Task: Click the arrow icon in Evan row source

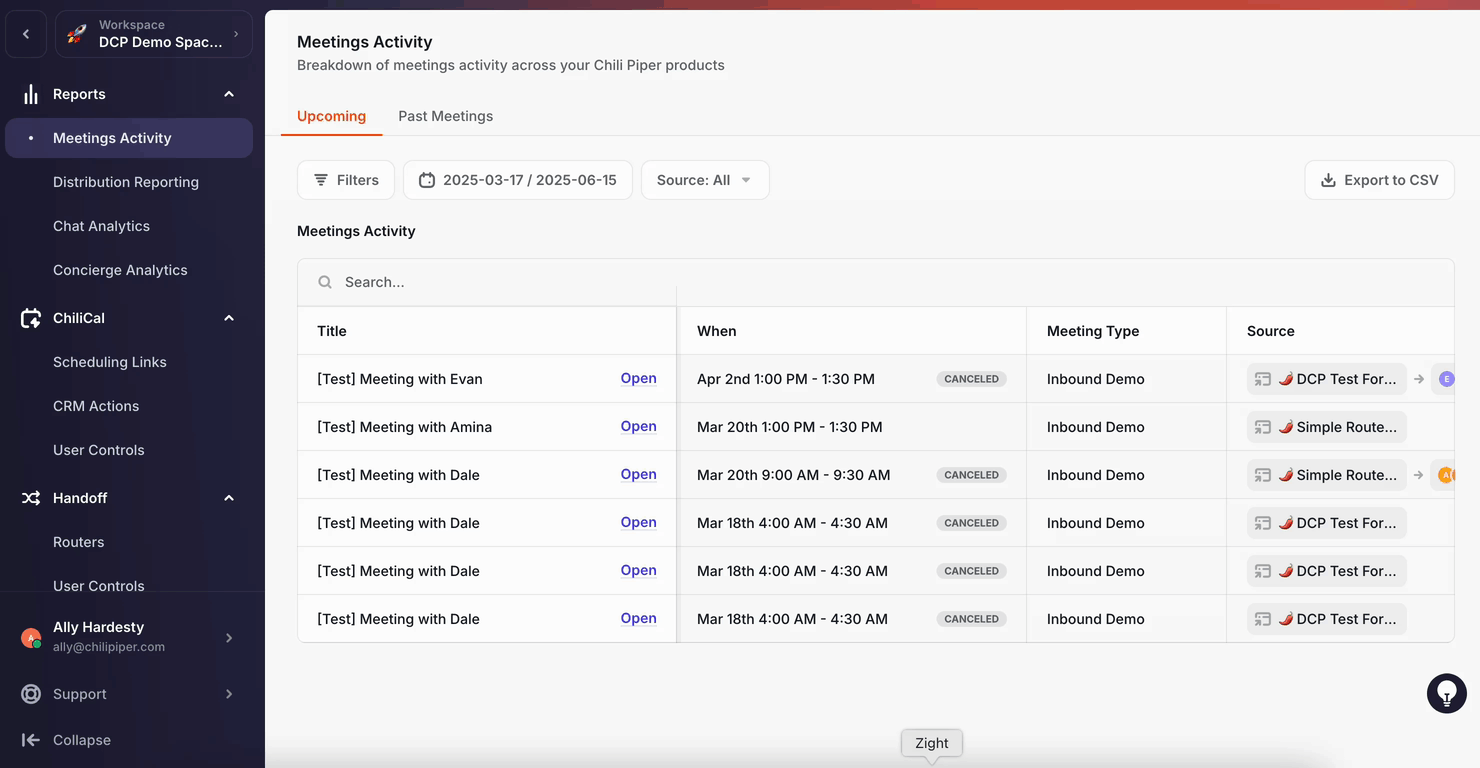Action: coord(1419,379)
